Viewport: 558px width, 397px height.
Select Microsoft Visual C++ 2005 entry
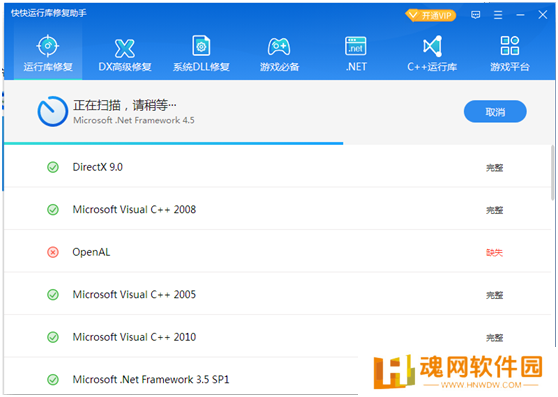134,295
